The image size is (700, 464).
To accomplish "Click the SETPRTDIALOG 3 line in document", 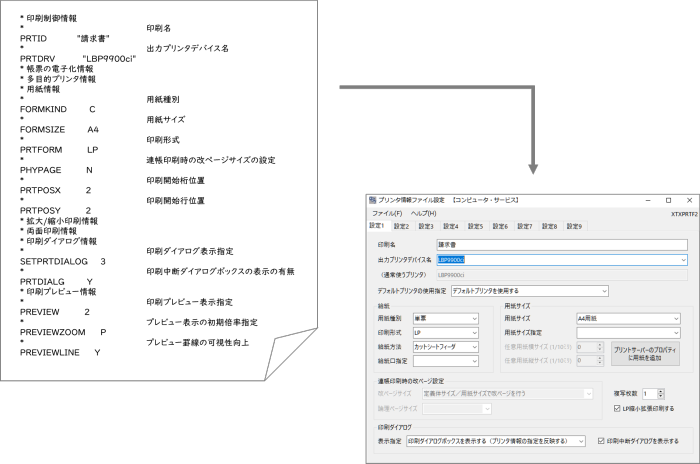I will (x=63, y=262).
